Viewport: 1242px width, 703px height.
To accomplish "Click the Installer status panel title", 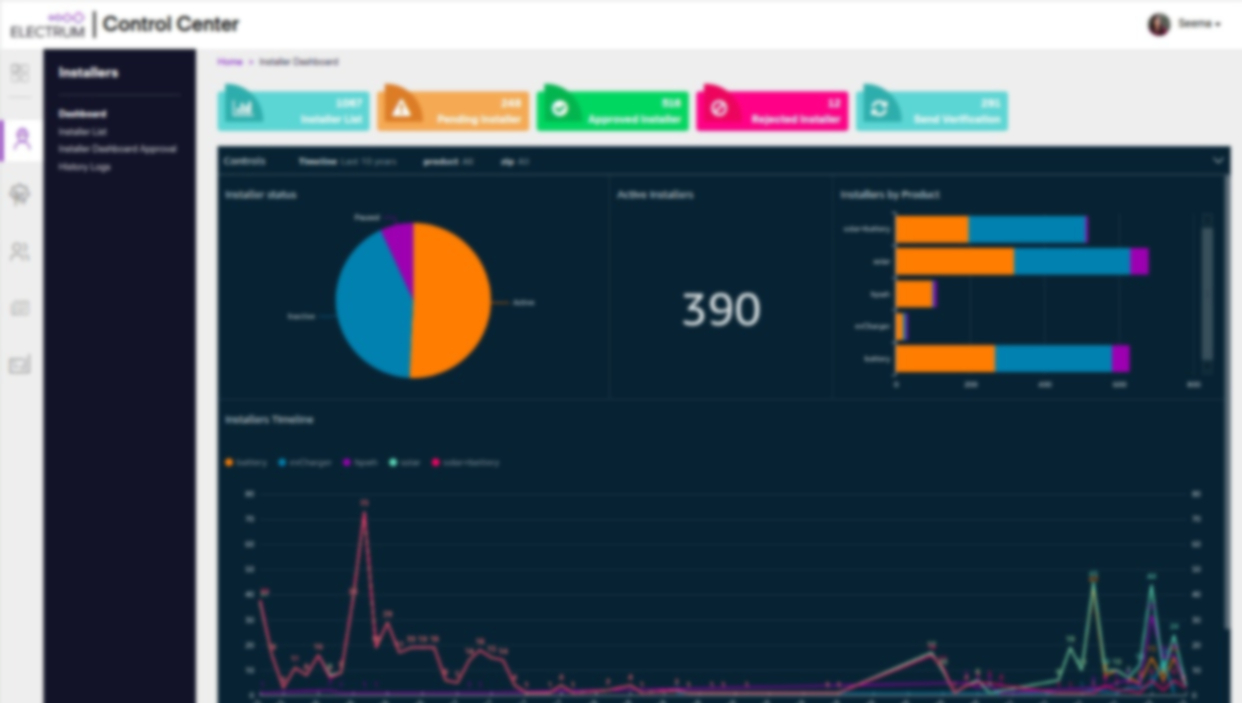I will click(261, 194).
